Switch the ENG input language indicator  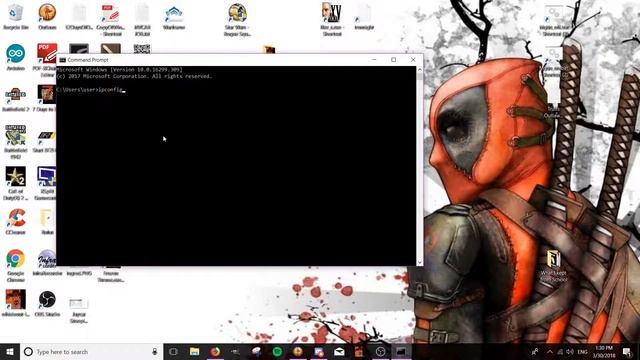point(582,351)
